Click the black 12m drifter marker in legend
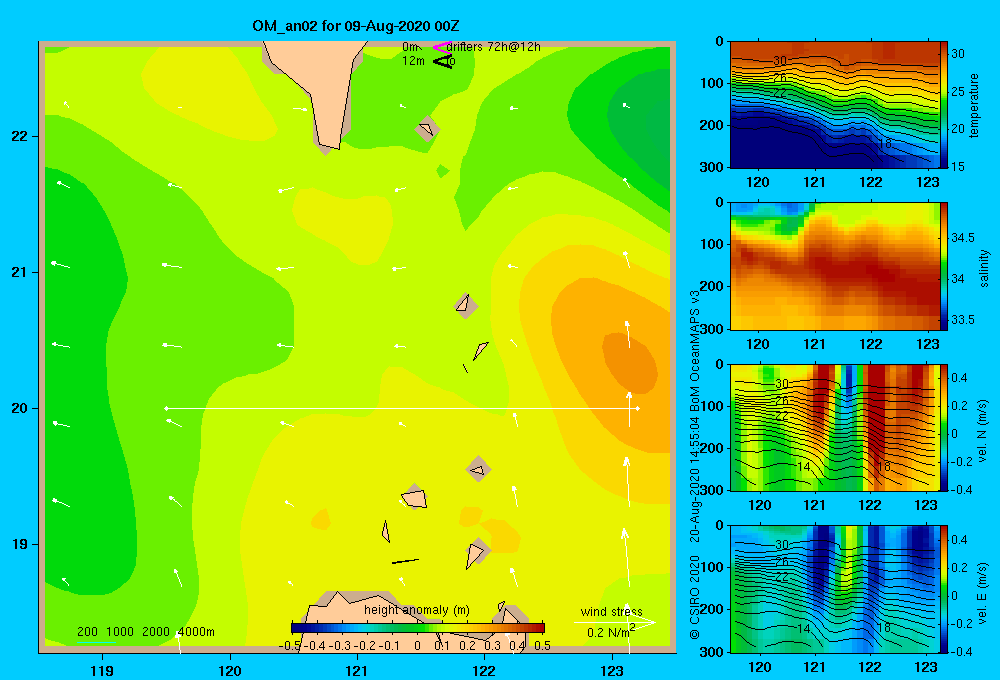 point(443,61)
